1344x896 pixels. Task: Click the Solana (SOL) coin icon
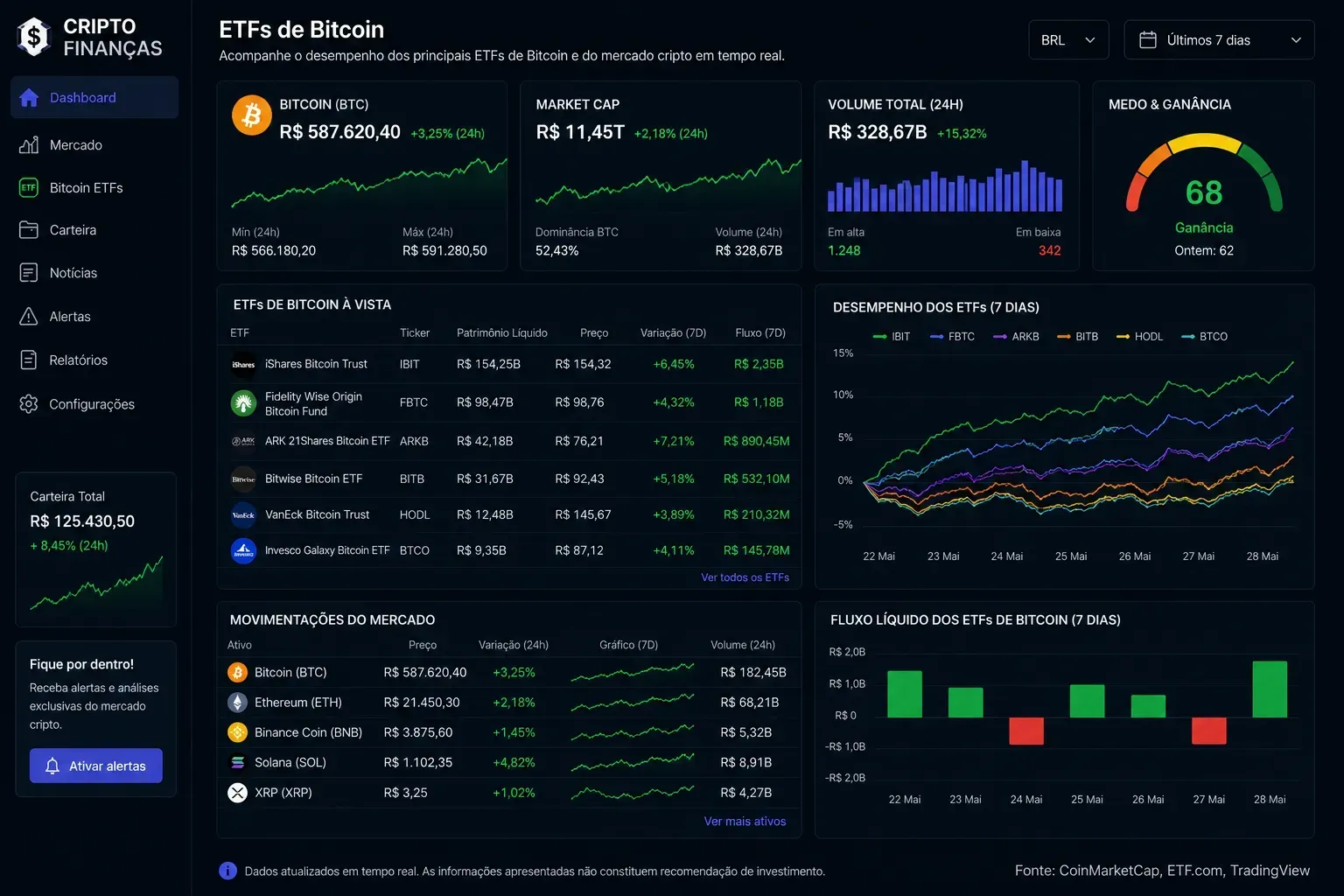237,762
